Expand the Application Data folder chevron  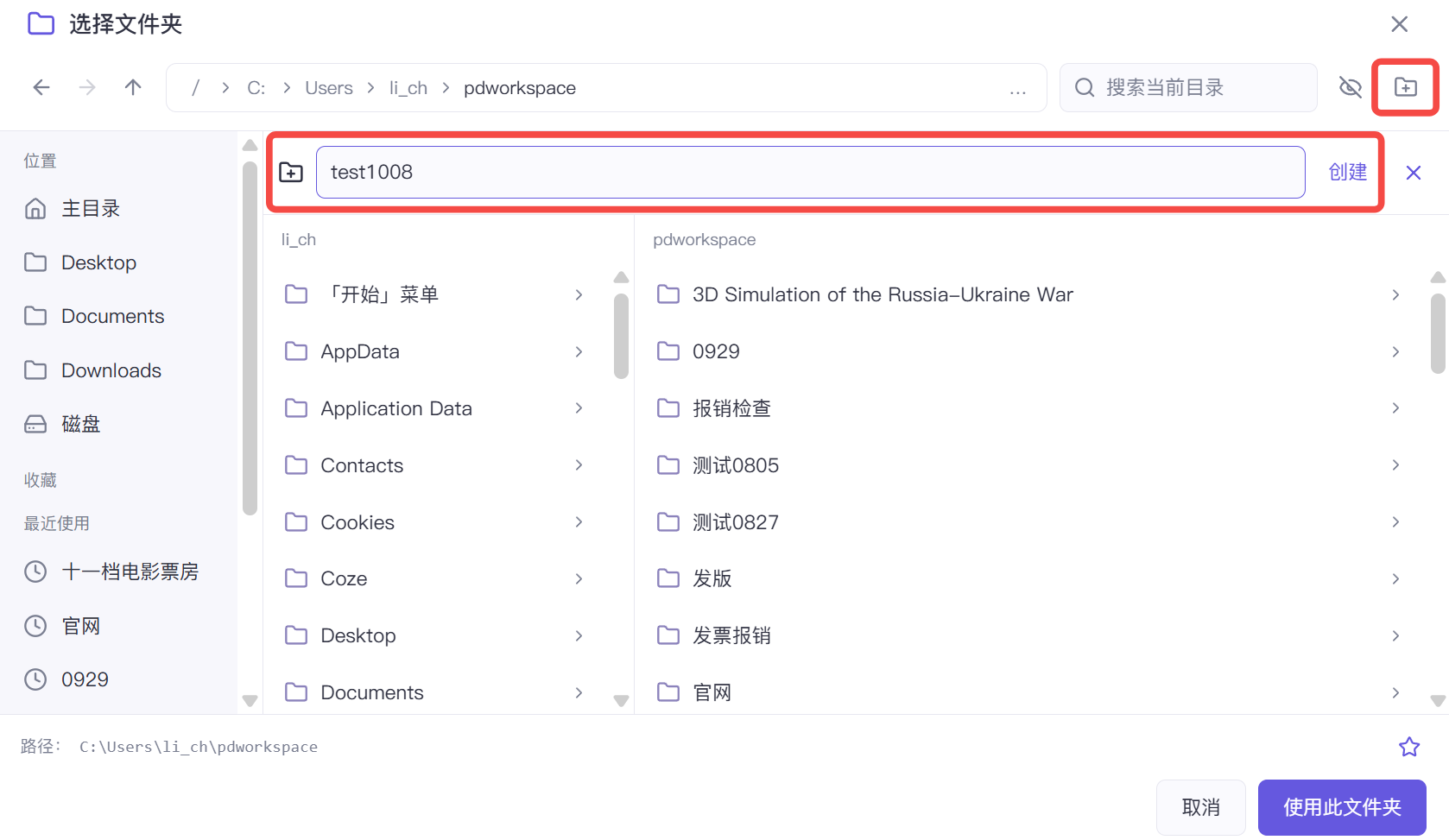pyautogui.click(x=579, y=408)
